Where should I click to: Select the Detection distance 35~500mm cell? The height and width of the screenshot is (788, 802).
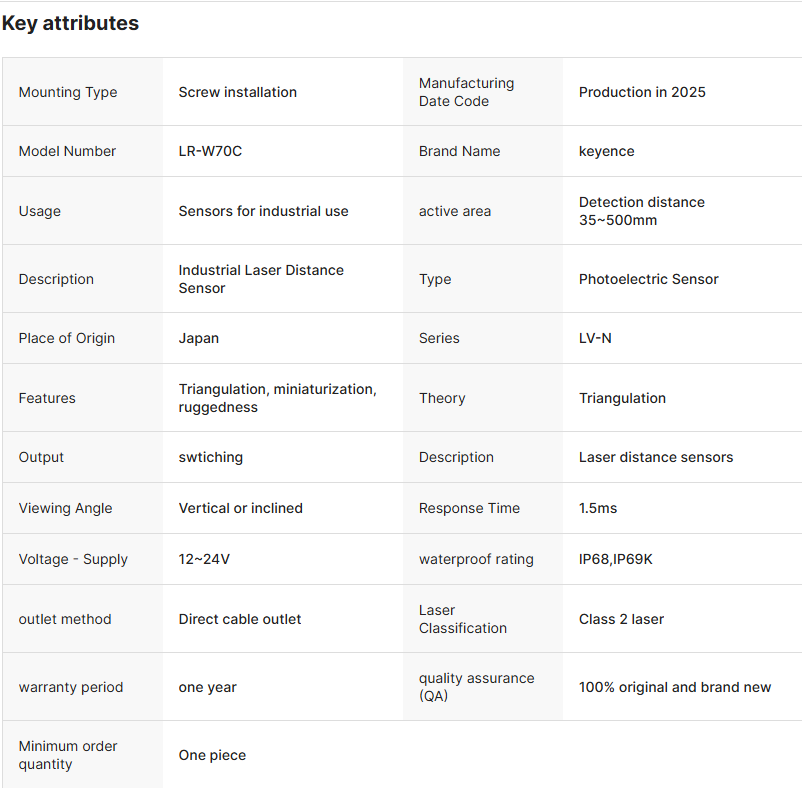pyautogui.click(x=641, y=211)
